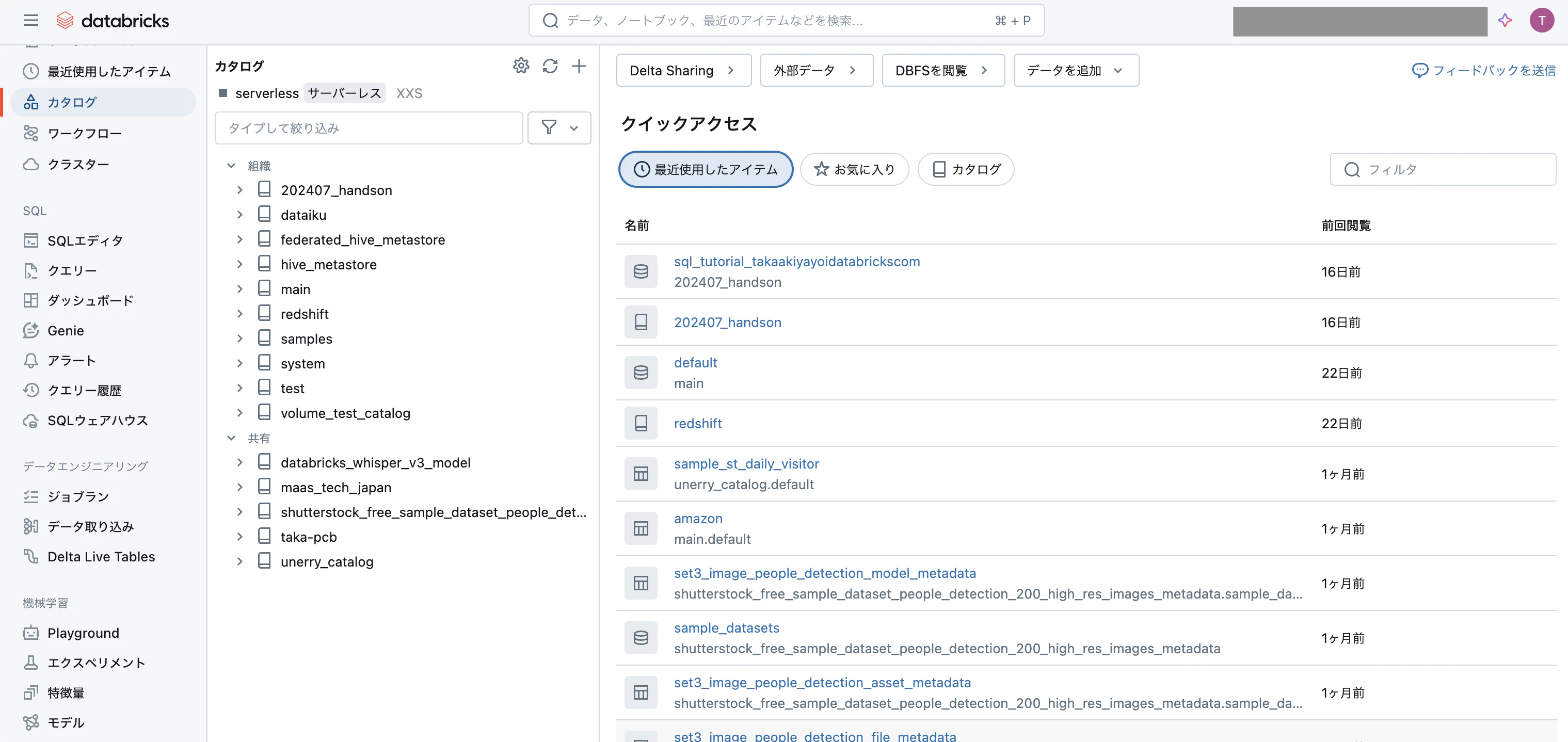Click the モデル sidebar icon

coord(30,722)
